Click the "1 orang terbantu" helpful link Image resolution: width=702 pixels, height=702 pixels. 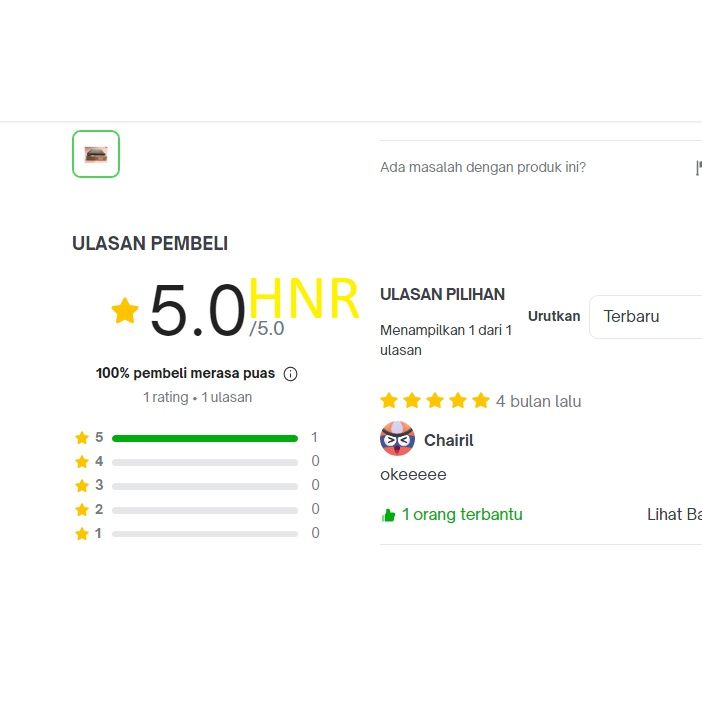pyautogui.click(x=462, y=515)
